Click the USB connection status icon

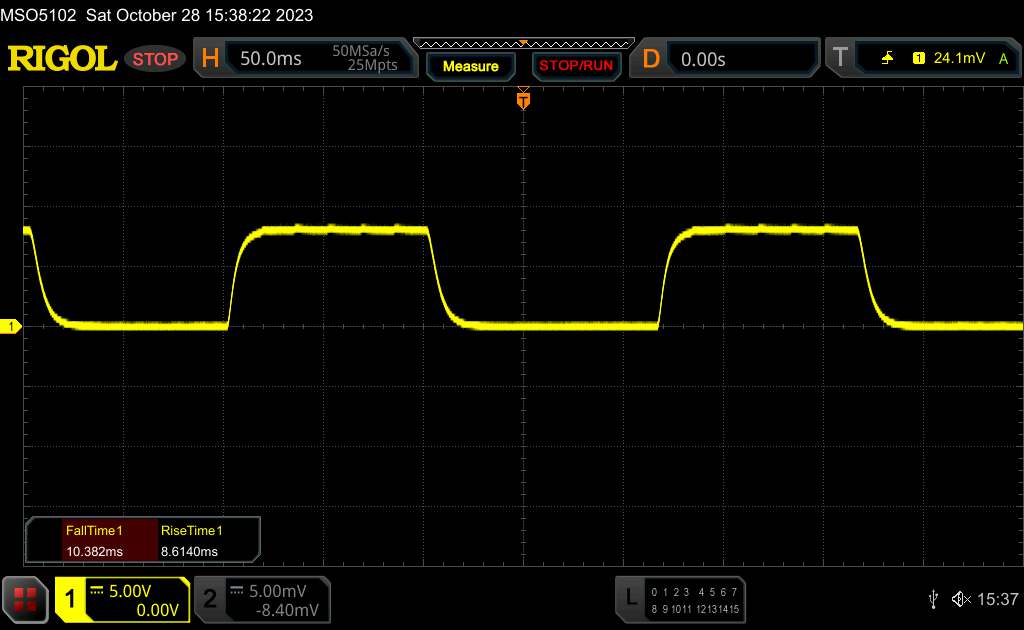click(x=933, y=598)
